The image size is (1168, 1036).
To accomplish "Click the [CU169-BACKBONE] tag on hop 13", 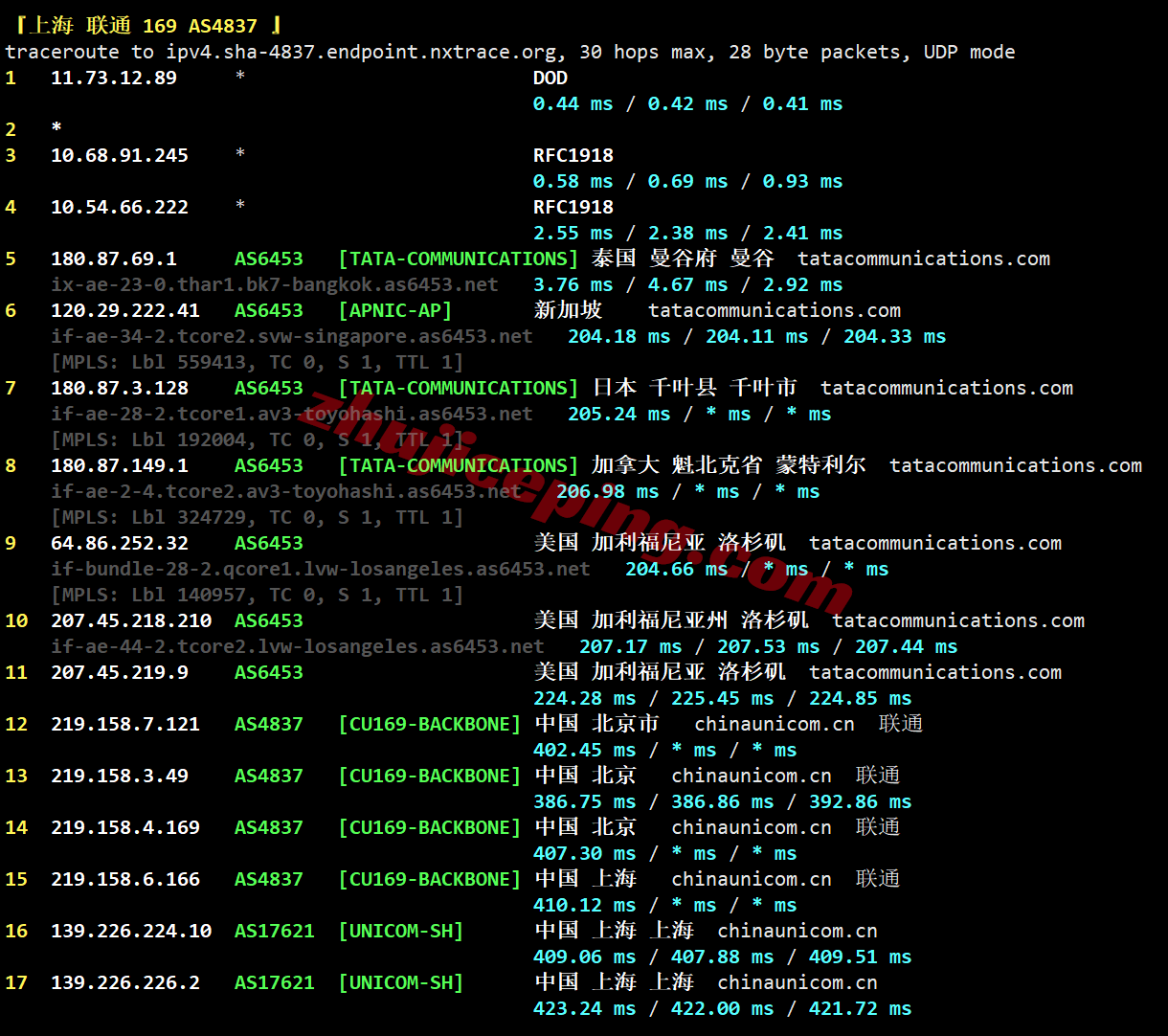I will tap(430, 776).
